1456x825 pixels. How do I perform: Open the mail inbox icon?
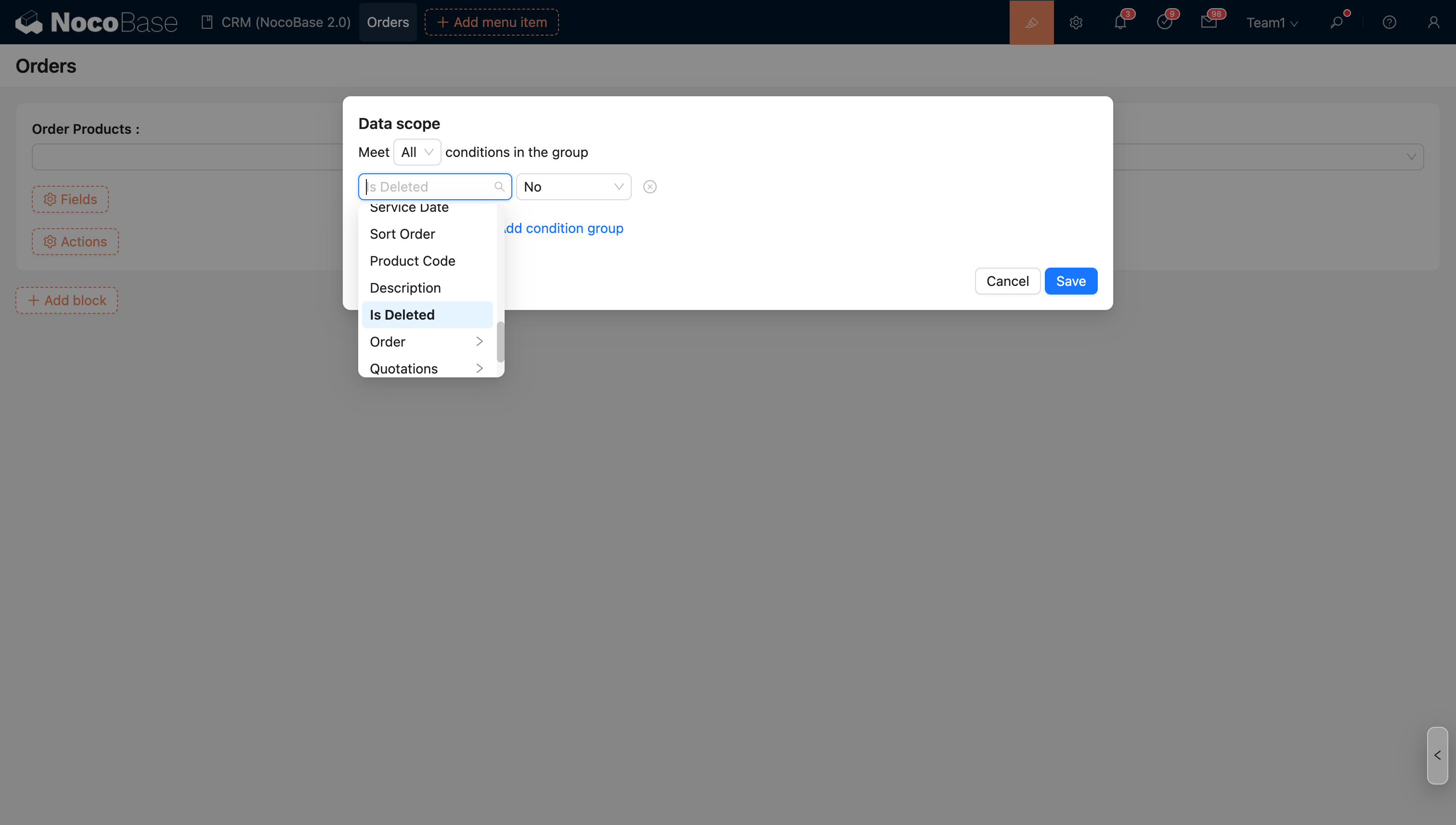coord(1209,23)
